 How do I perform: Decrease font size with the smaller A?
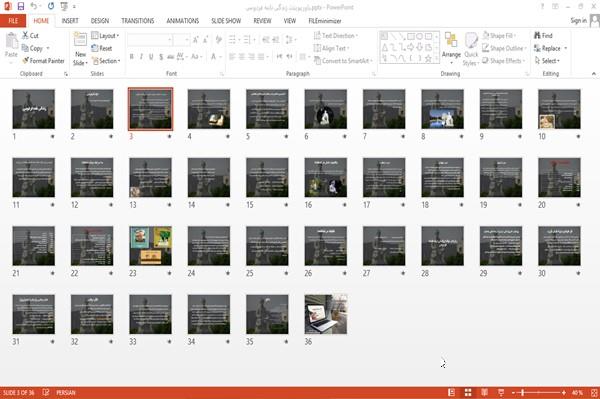(205, 40)
